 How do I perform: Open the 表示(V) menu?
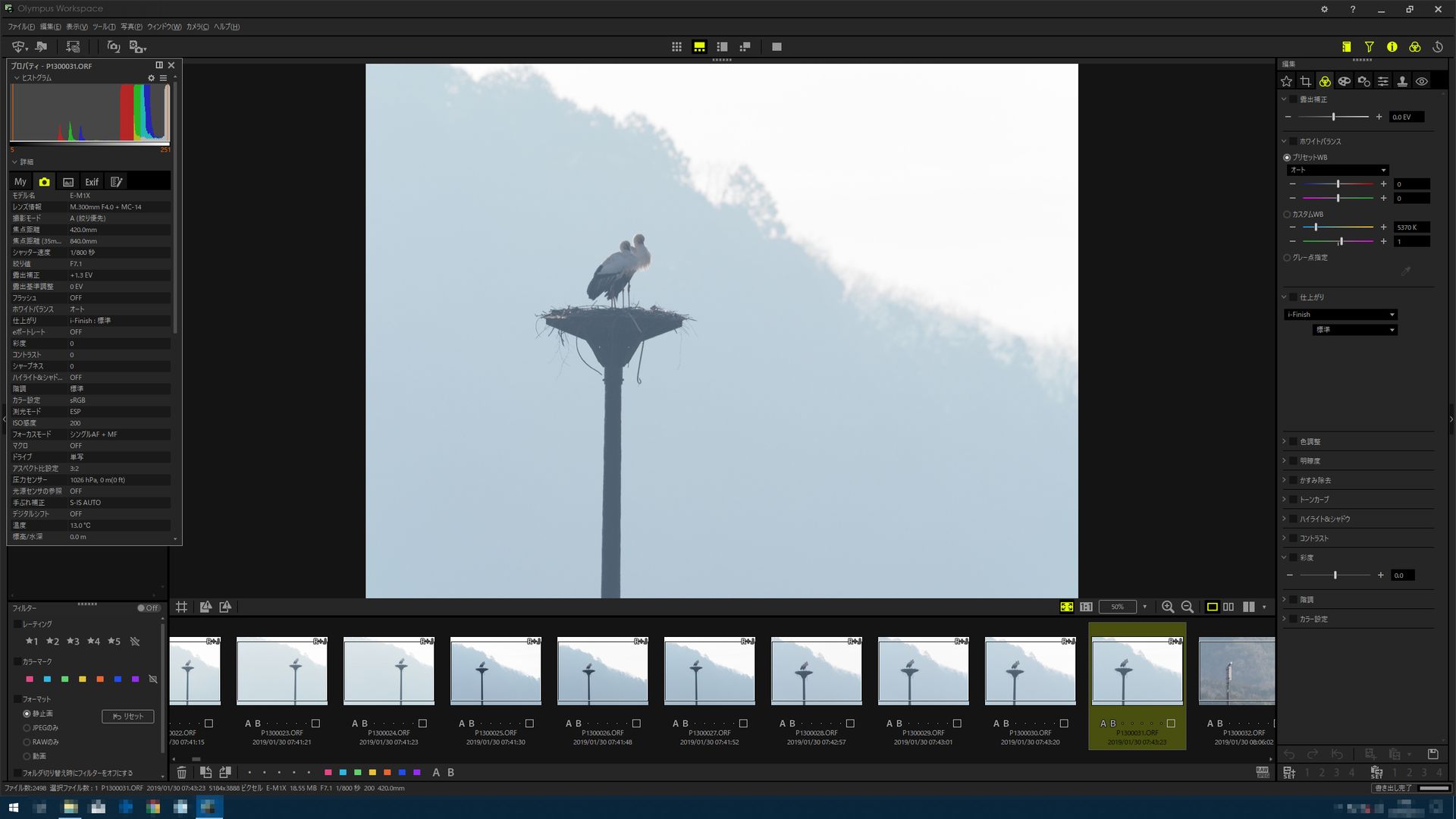pos(77,27)
